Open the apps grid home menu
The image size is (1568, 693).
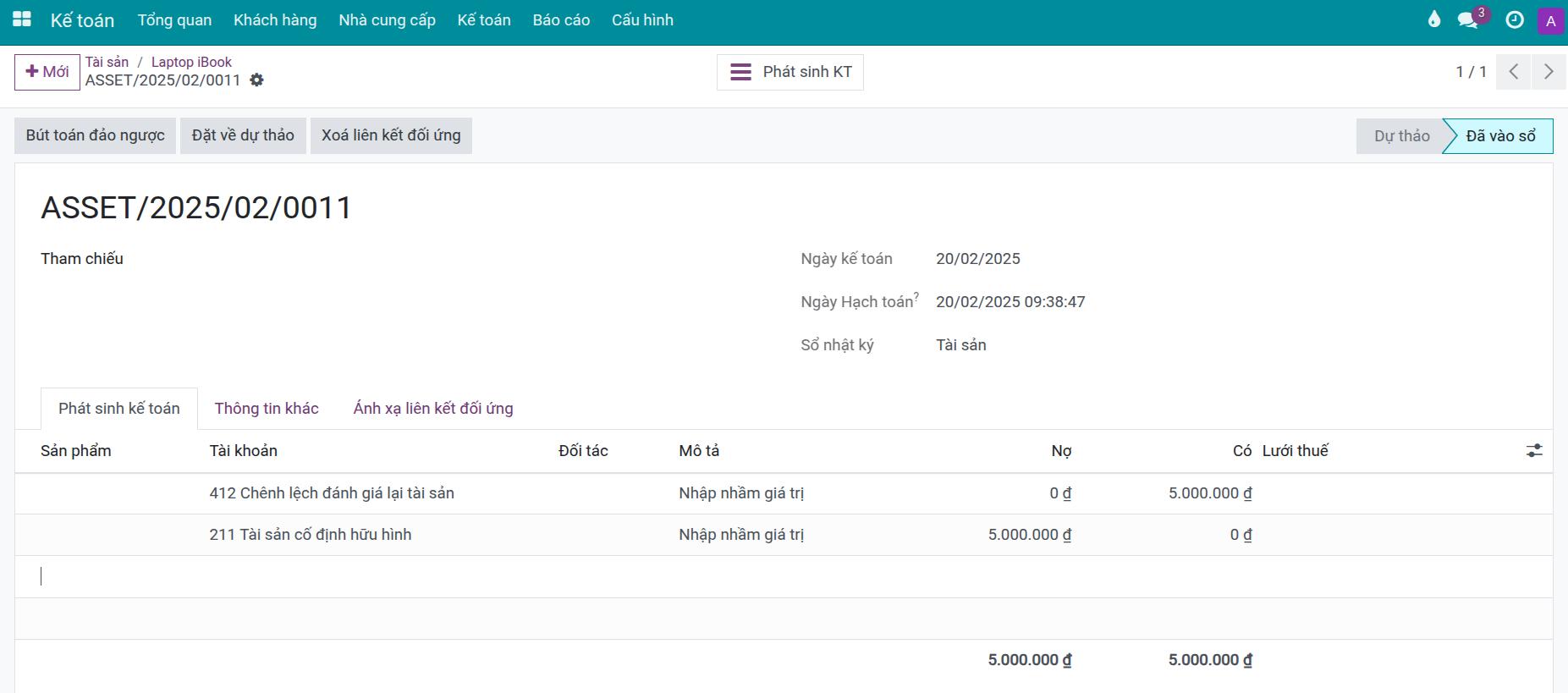click(x=22, y=19)
